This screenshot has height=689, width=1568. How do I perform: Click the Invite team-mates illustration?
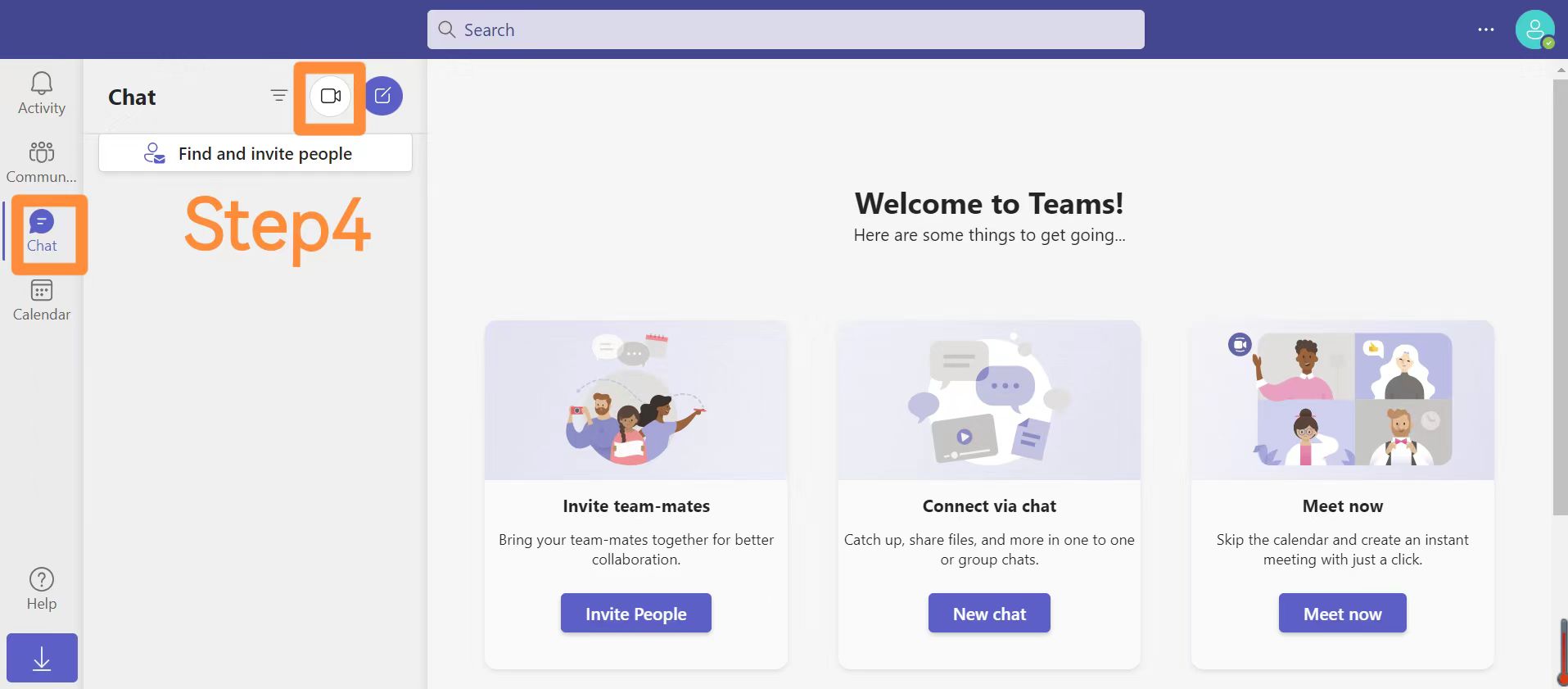point(635,401)
